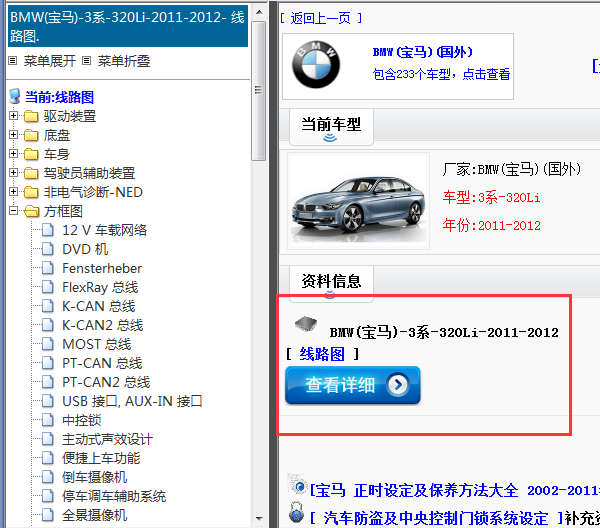Expand the 非电气诊断-NED tree node
The image size is (600, 528).
13,191
